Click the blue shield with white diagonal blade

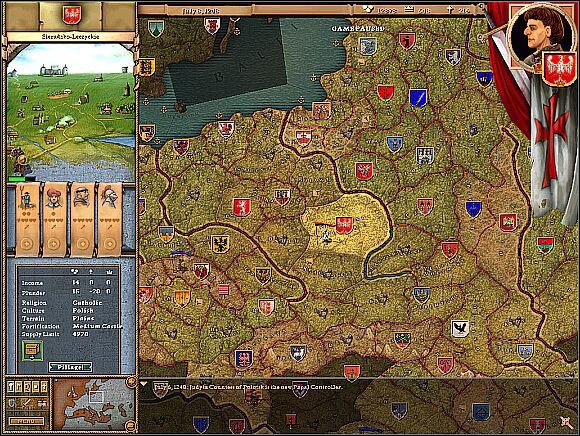418,98
